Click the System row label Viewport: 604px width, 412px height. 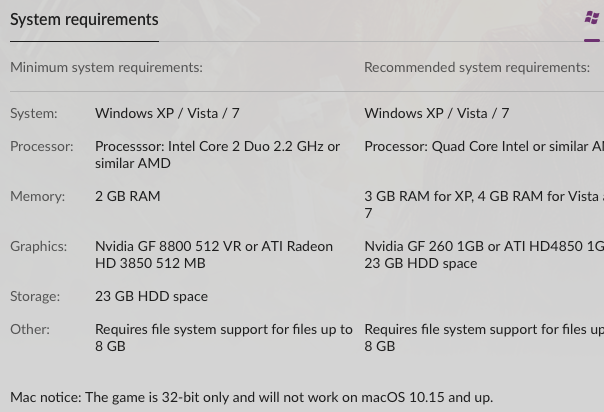pos(34,114)
